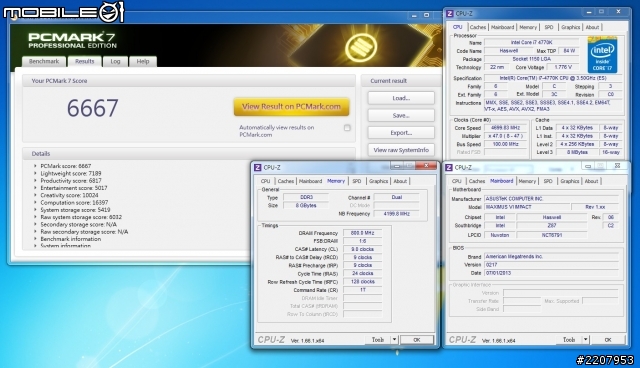Switch to the Results tab in PCMark 7

pyautogui.click(x=84, y=61)
